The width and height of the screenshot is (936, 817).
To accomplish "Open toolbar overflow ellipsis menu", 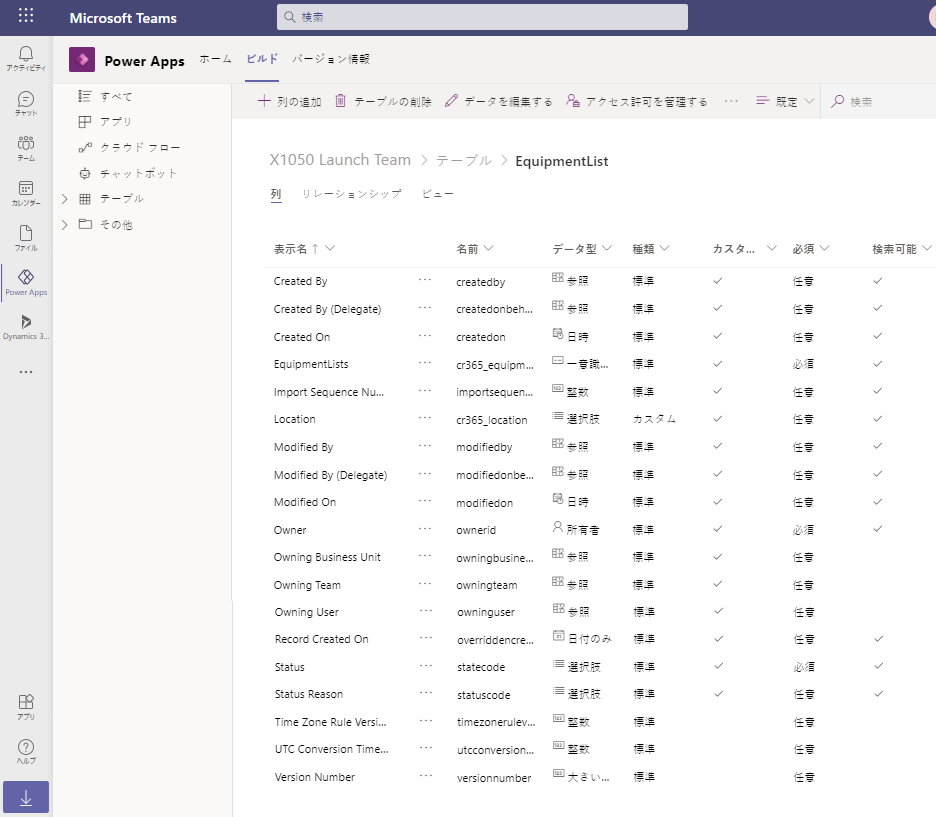I will click(731, 101).
